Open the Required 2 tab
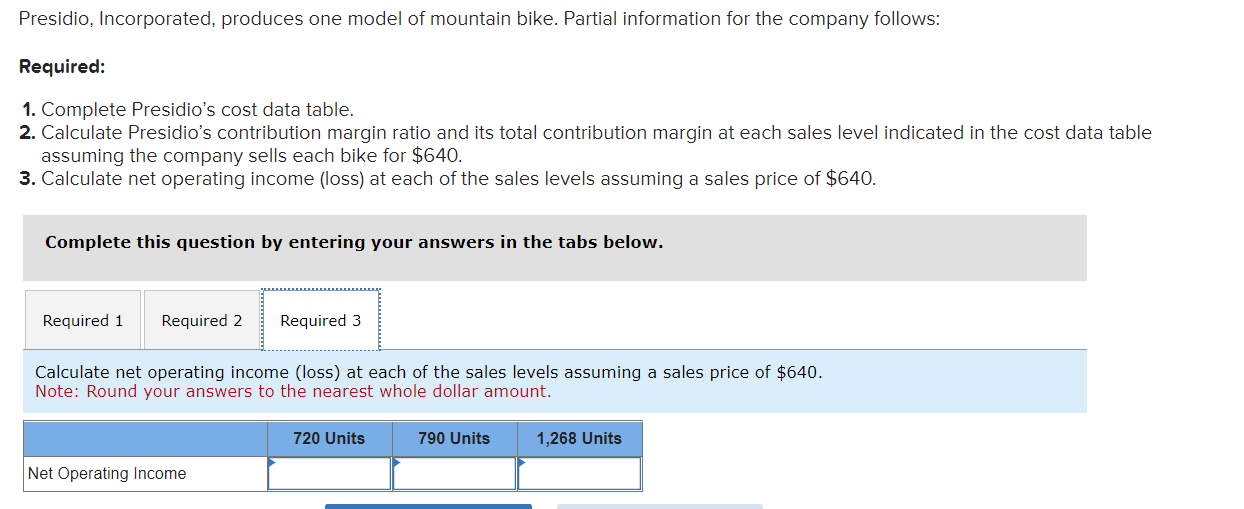The image size is (1244, 509). [x=202, y=321]
